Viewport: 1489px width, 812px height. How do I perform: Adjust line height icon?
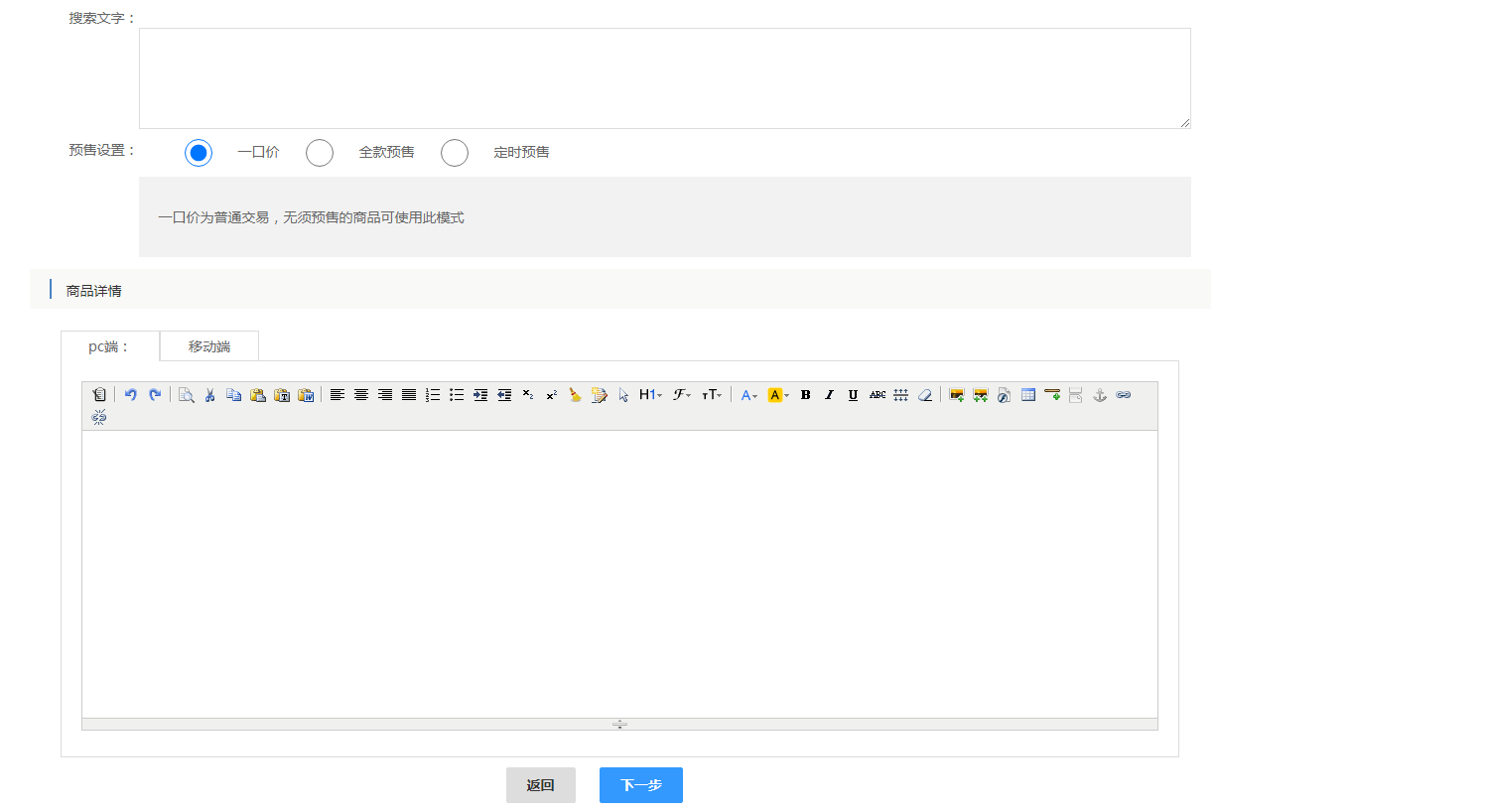[901, 395]
